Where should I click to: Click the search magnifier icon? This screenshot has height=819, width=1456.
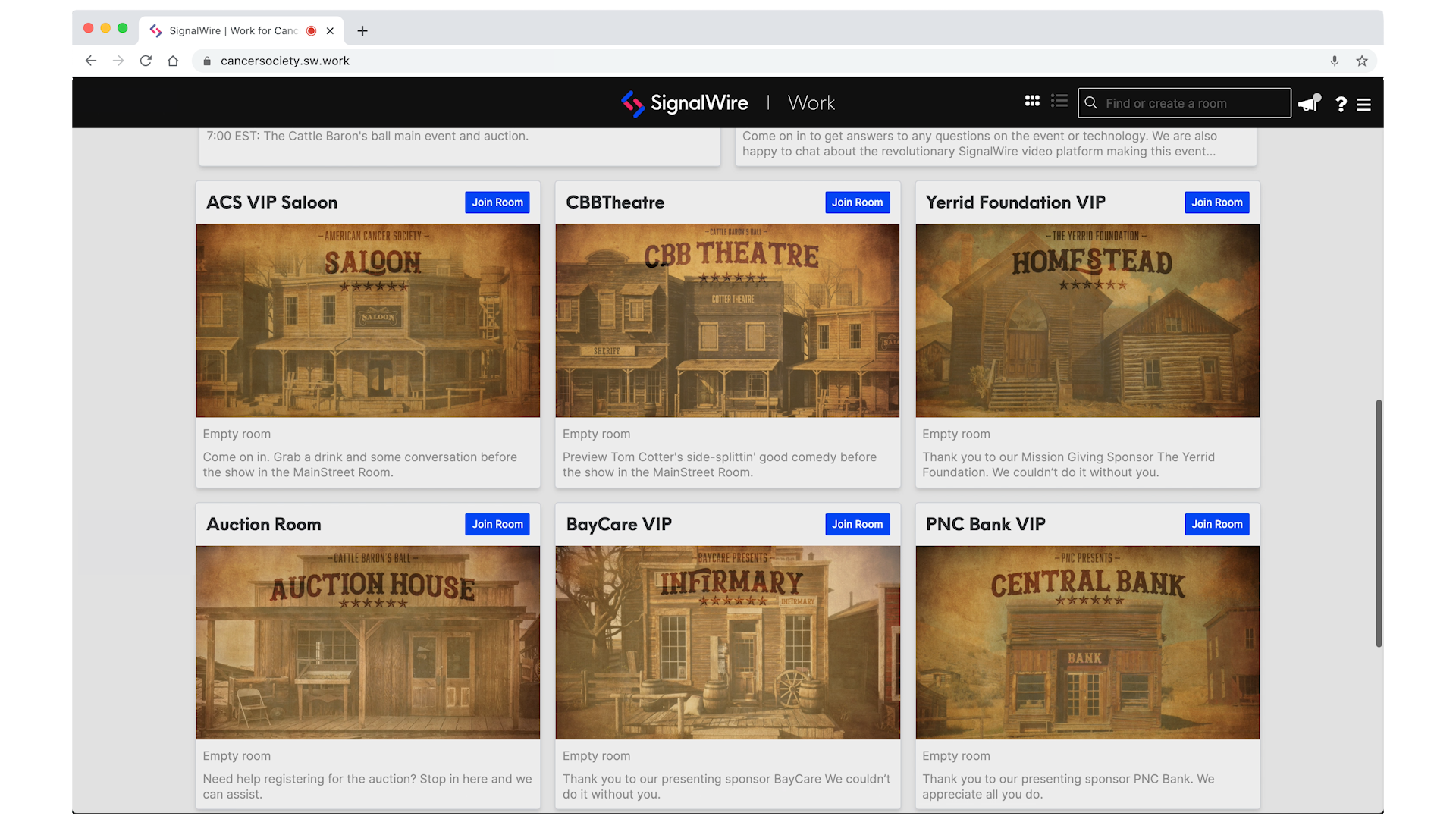click(1090, 103)
